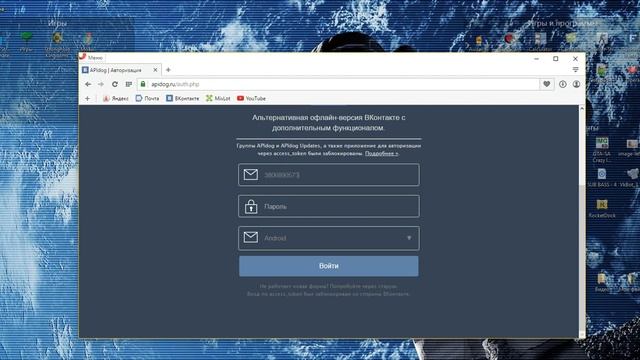Open the start page speed dial icon

pyautogui.click(x=129, y=84)
